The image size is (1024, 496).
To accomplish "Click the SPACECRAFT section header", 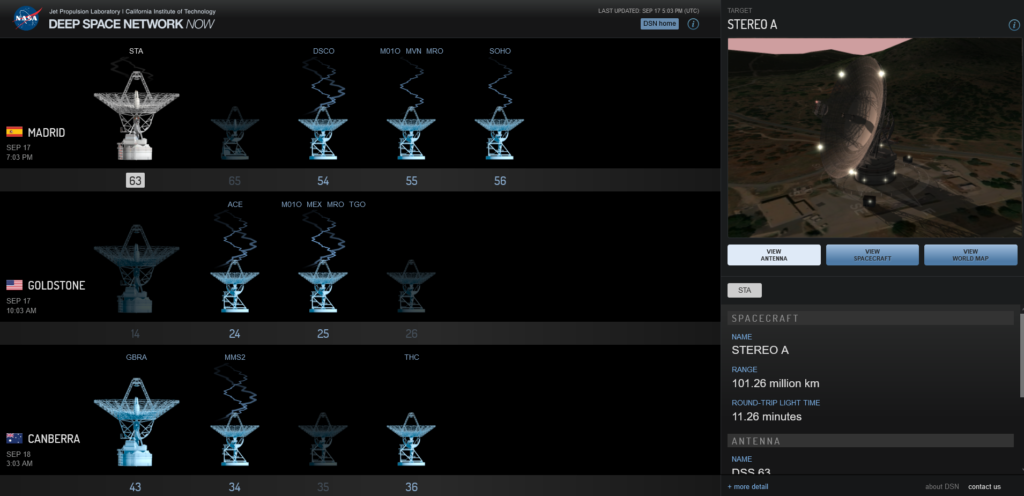I will click(871, 318).
